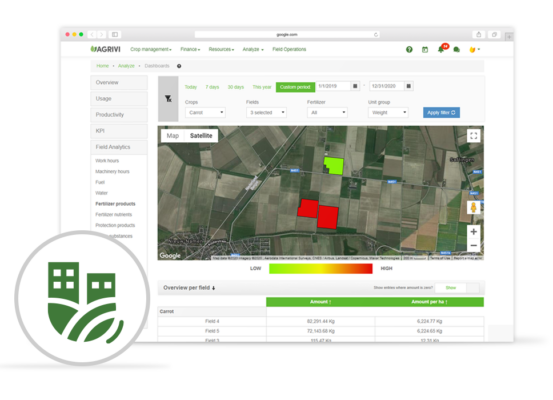
Task: Select the 30 days period link
Action: 236,87
